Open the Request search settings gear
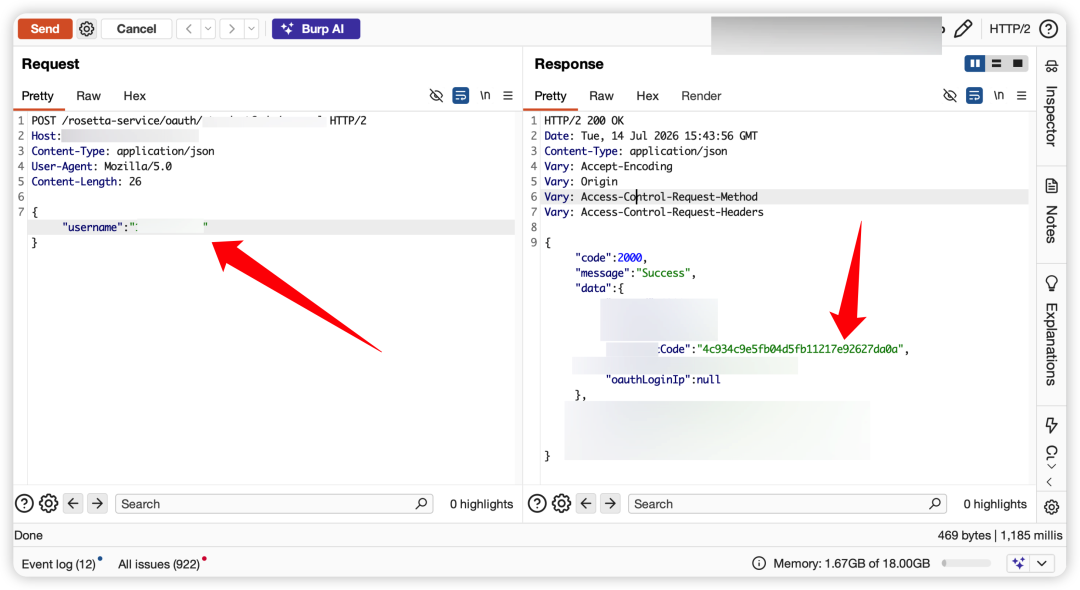Screen dimensions: 1080x590 [x=48, y=504]
